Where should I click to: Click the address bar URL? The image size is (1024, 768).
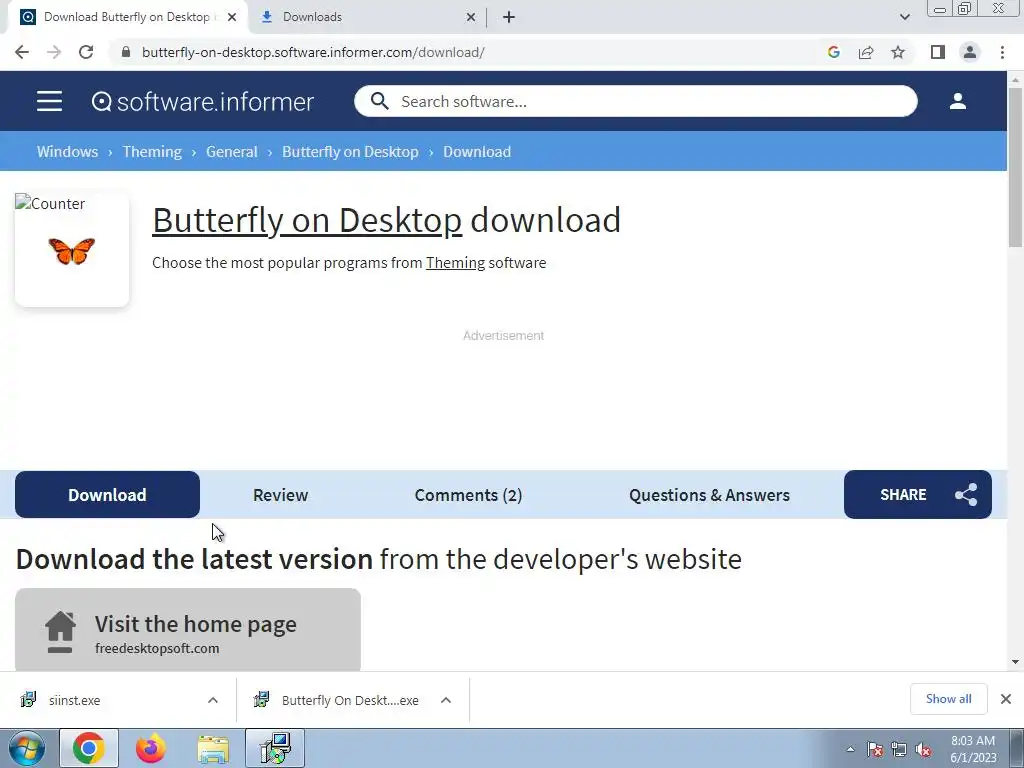click(313, 52)
